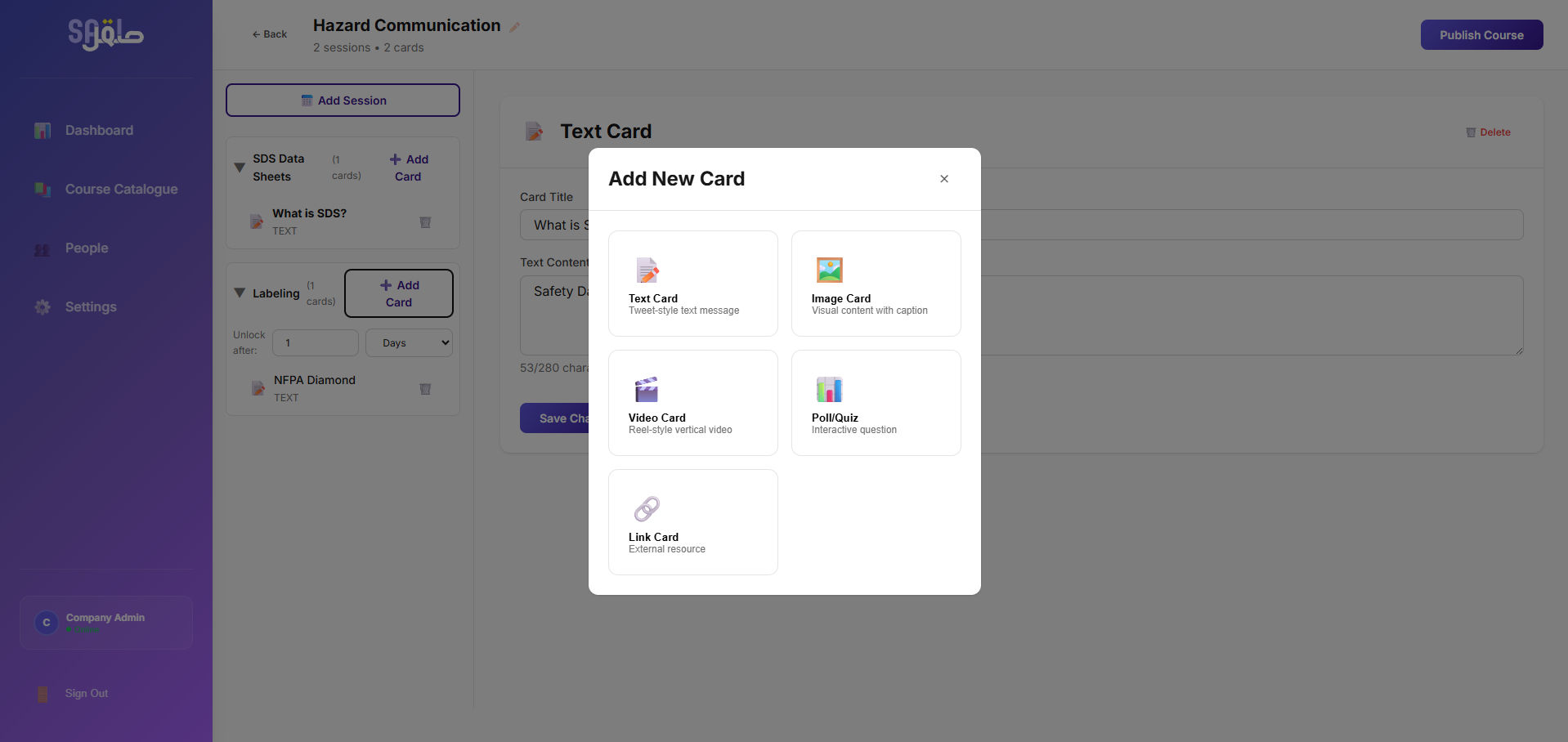Click the Publish Course button
The image size is (1568, 742).
click(1481, 35)
